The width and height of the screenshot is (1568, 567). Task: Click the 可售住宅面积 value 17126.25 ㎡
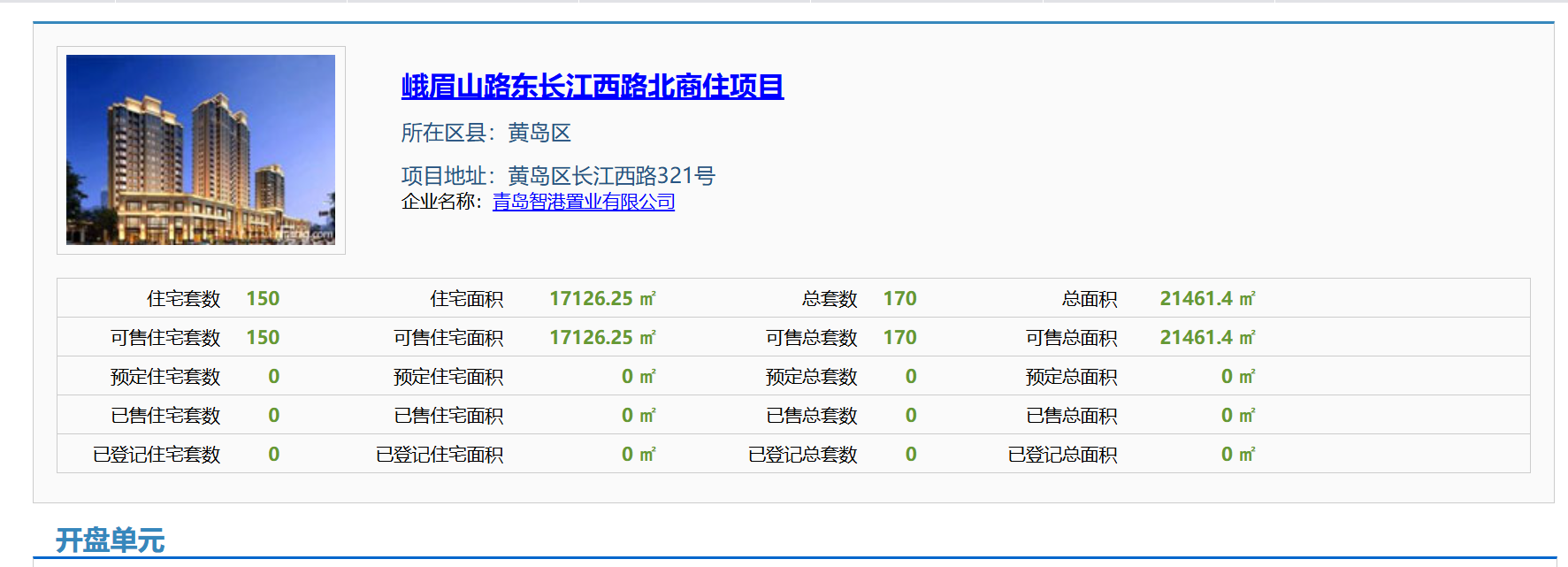tap(603, 338)
